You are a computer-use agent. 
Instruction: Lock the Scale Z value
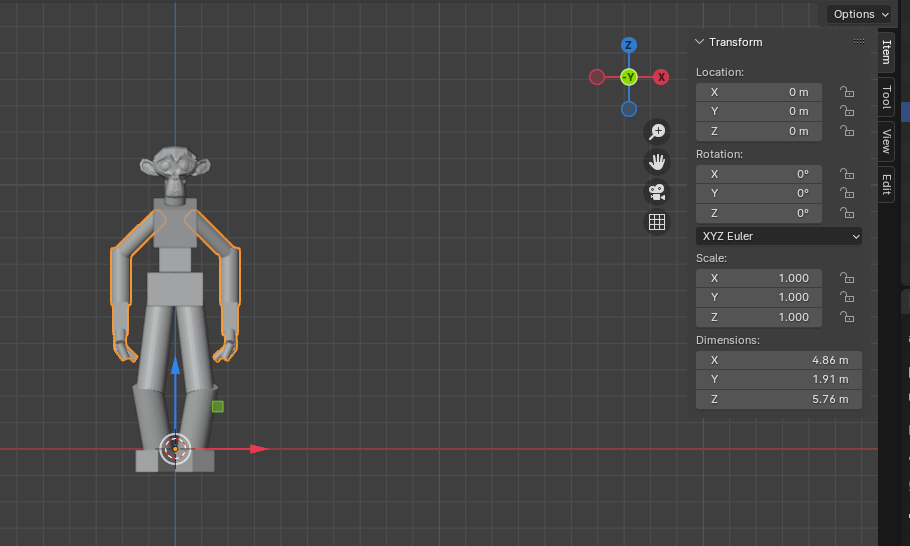(x=847, y=317)
